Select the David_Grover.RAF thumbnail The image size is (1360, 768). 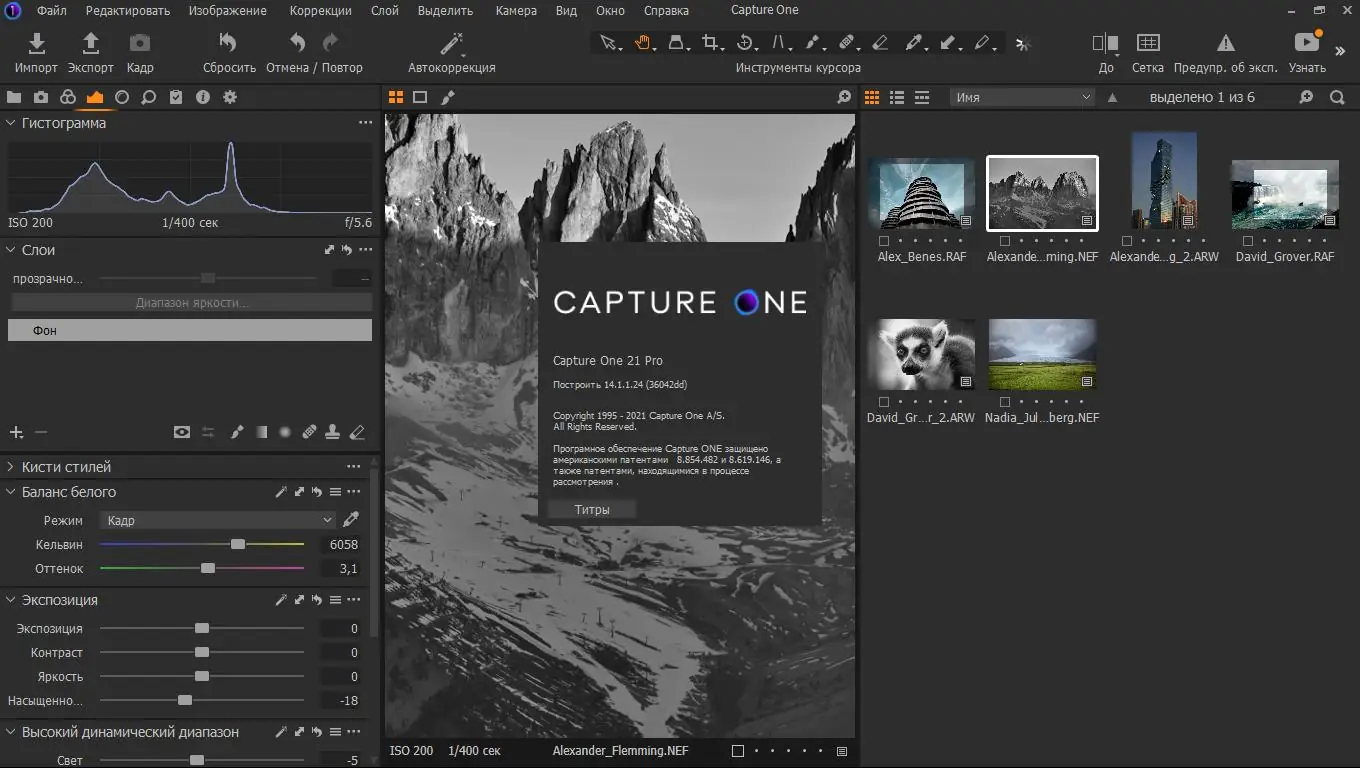click(1284, 194)
